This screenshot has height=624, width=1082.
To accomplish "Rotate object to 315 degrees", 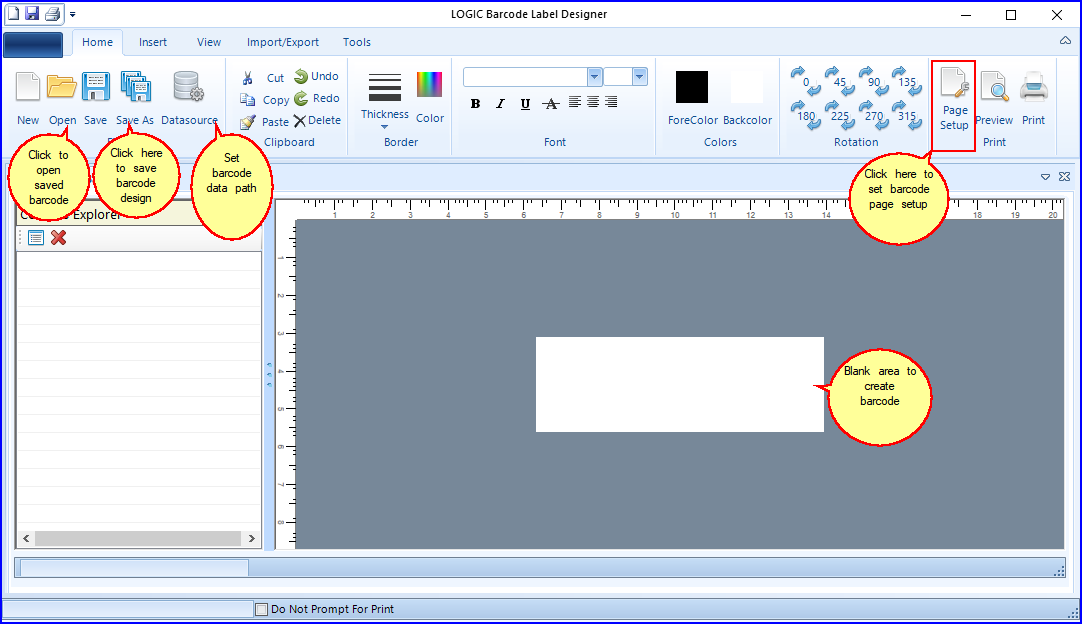I will (x=907, y=115).
